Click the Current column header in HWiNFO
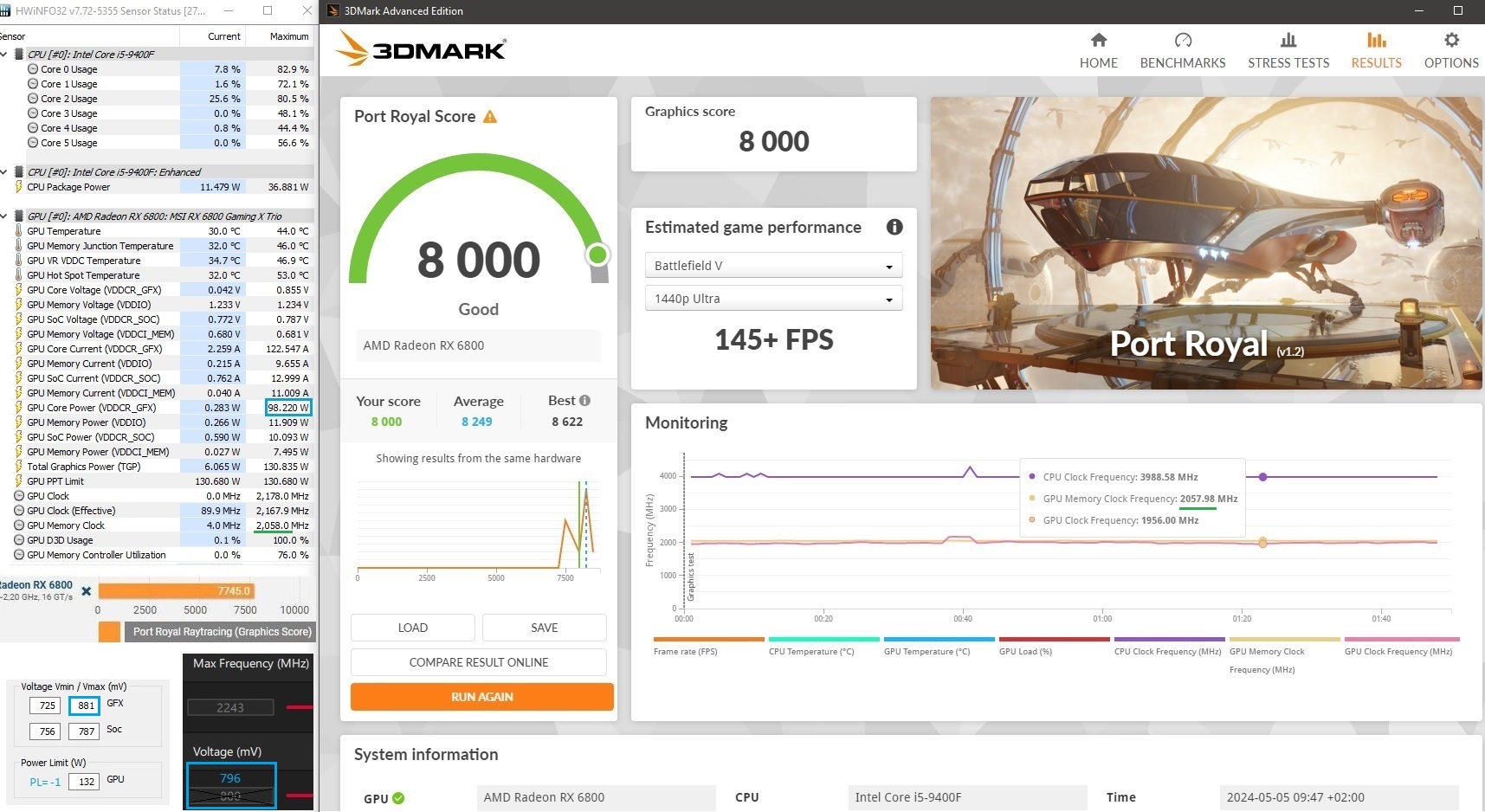The height and width of the screenshot is (812, 1485). [213, 36]
